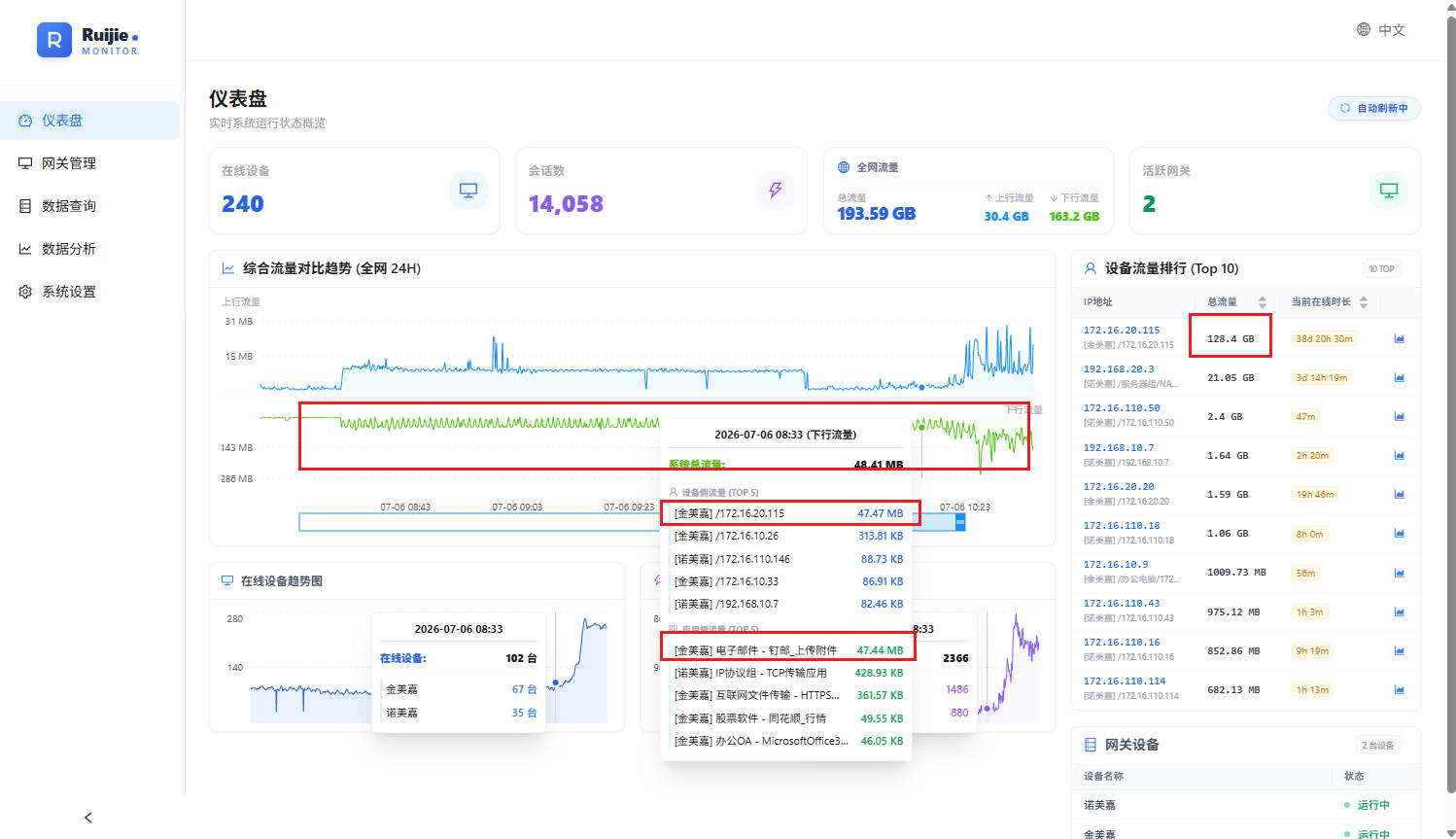Click the 10 TOP badge button
1456x839 pixels.
coord(1381,268)
